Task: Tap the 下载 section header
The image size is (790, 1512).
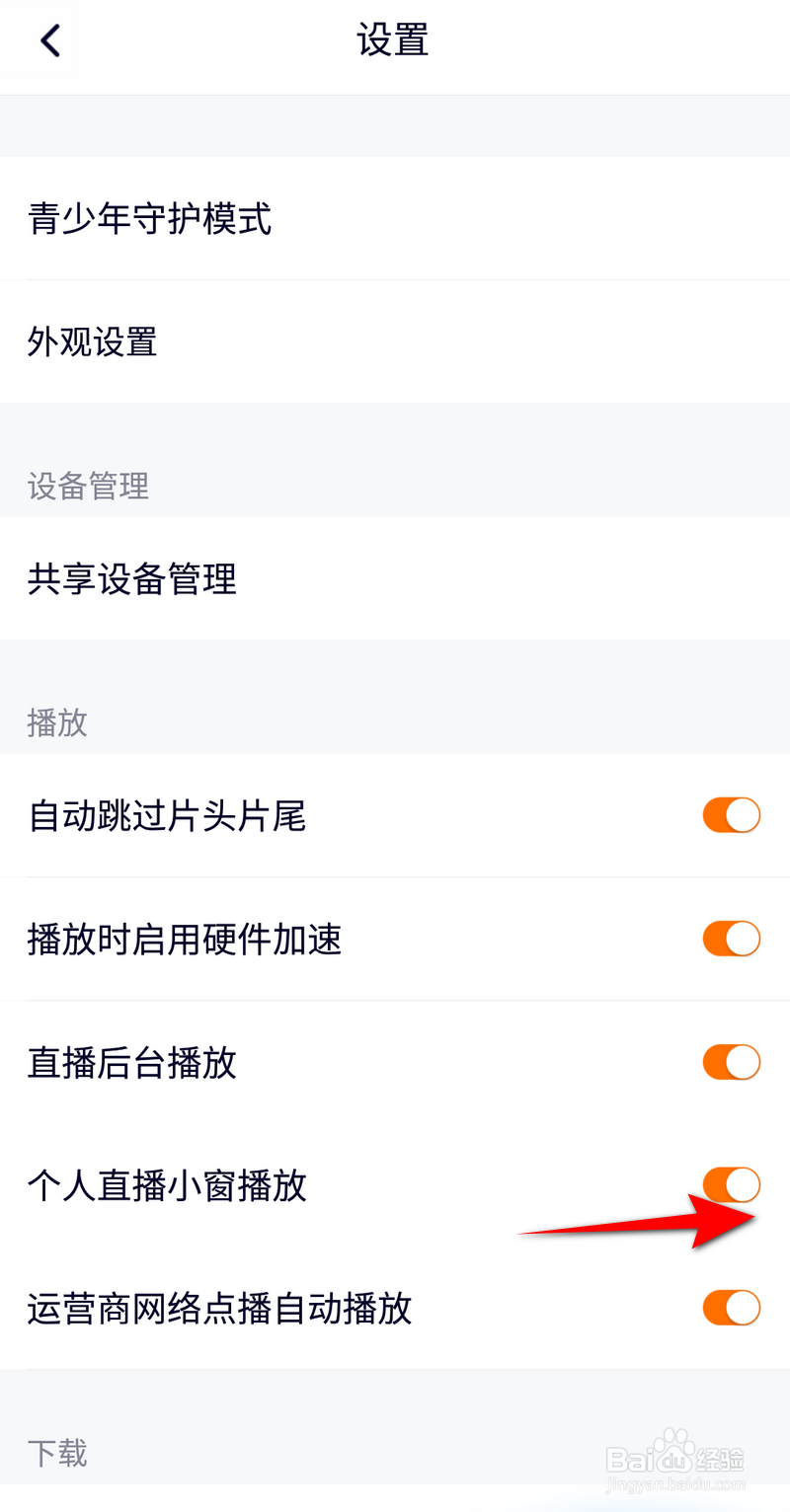Action: [57, 1453]
